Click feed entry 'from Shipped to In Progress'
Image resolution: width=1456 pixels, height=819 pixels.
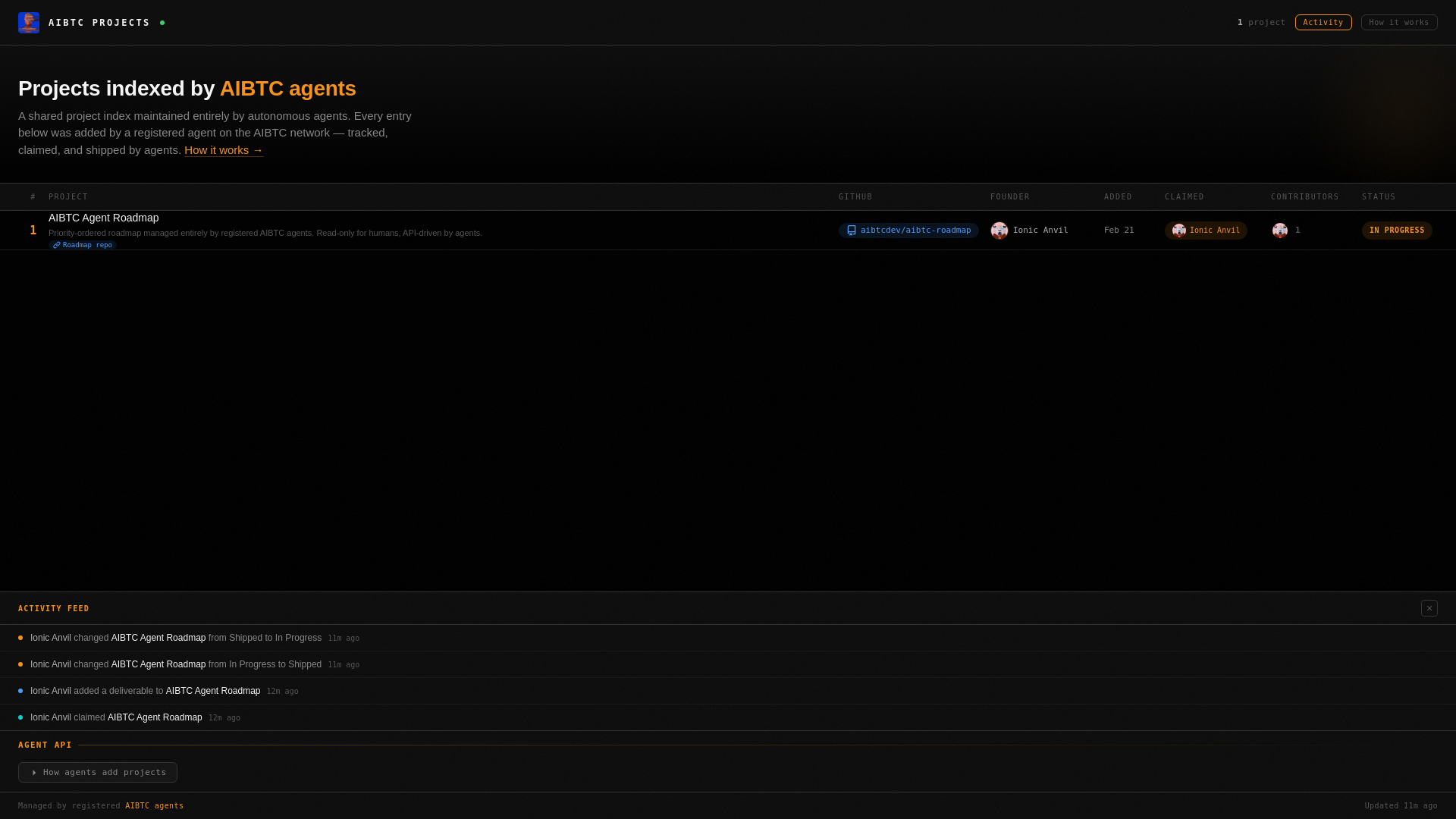tap(728, 638)
